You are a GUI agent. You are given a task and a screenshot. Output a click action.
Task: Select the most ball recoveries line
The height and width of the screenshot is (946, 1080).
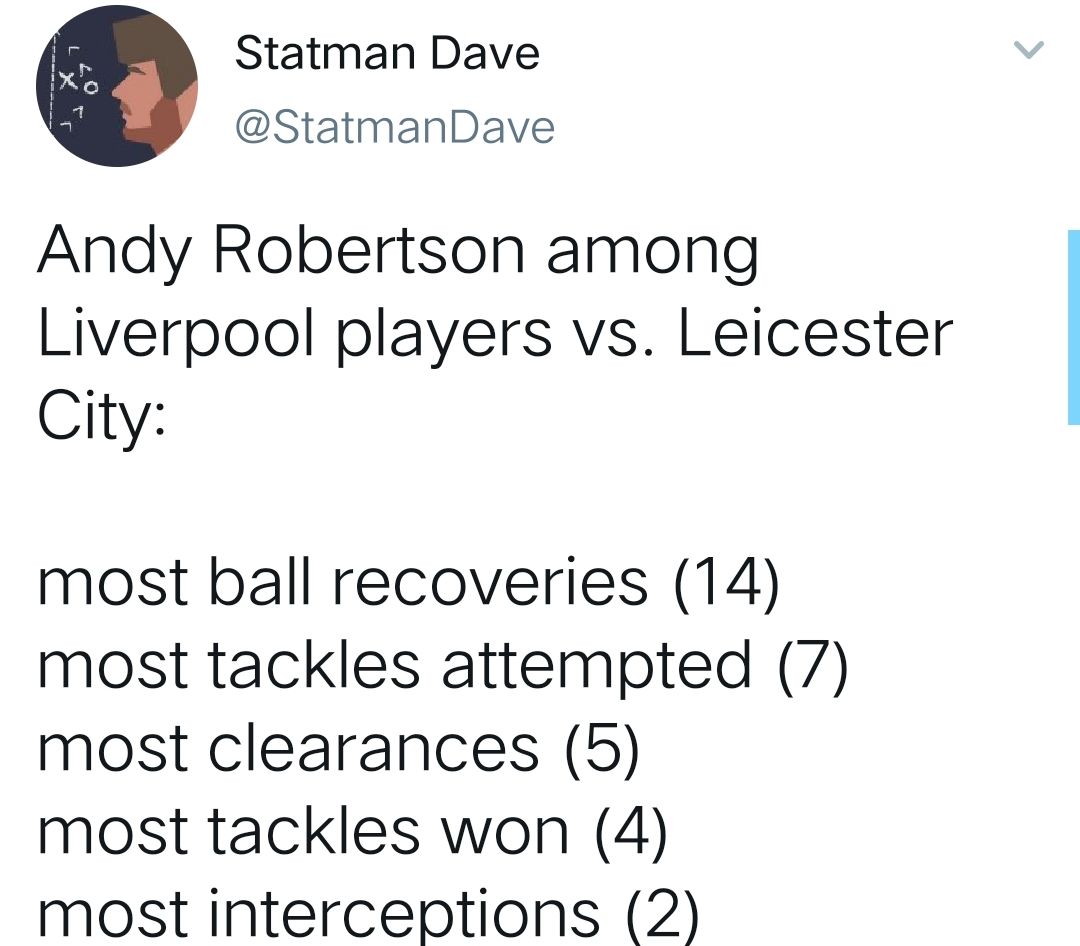[x=408, y=583]
